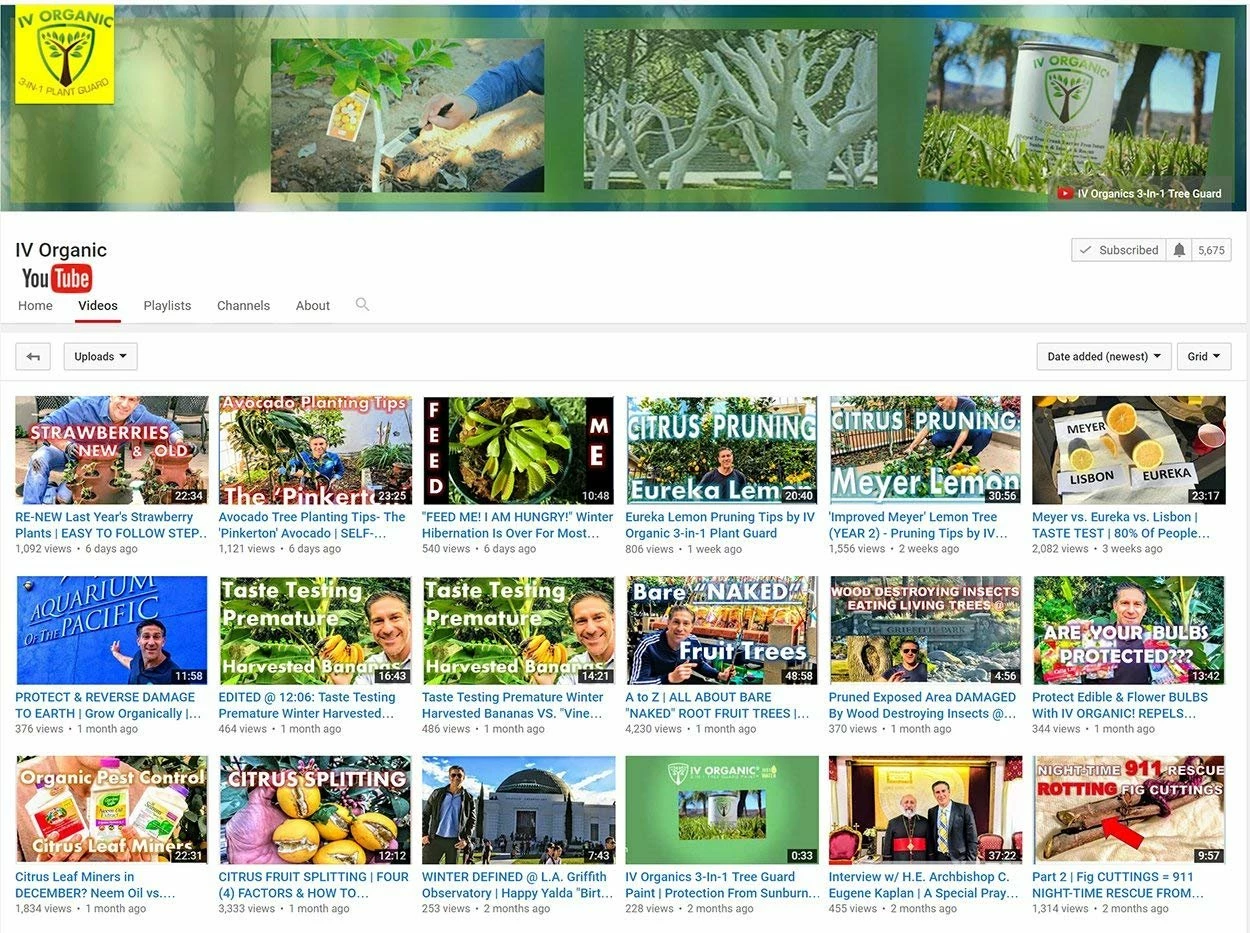1250x933 pixels.
Task: Open the Uploads dropdown filter
Action: 100,357
